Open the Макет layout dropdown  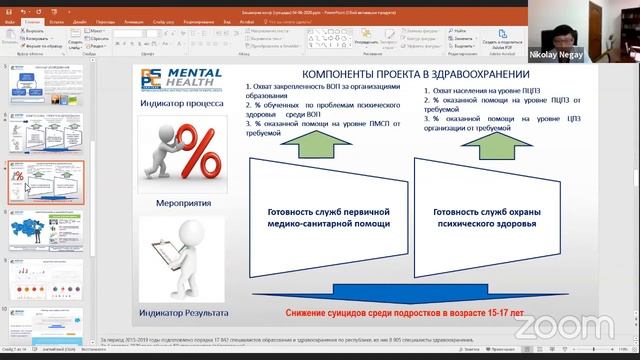click(94, 31)
